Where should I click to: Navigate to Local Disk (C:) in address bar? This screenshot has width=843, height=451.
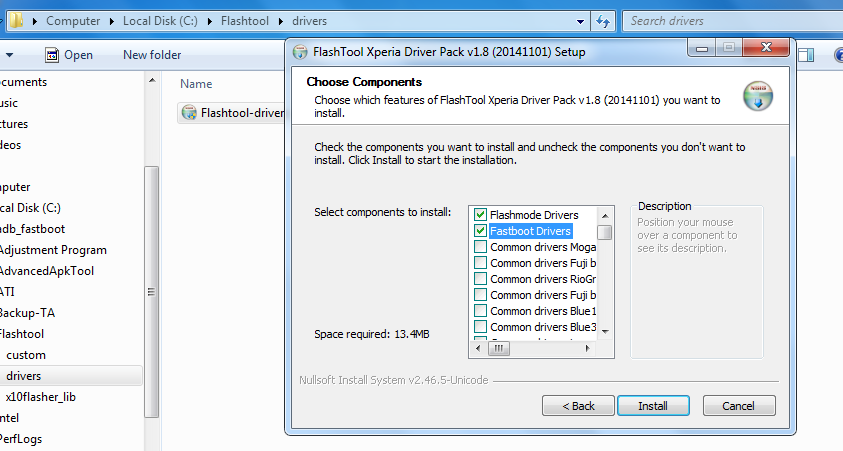point(160,21)
